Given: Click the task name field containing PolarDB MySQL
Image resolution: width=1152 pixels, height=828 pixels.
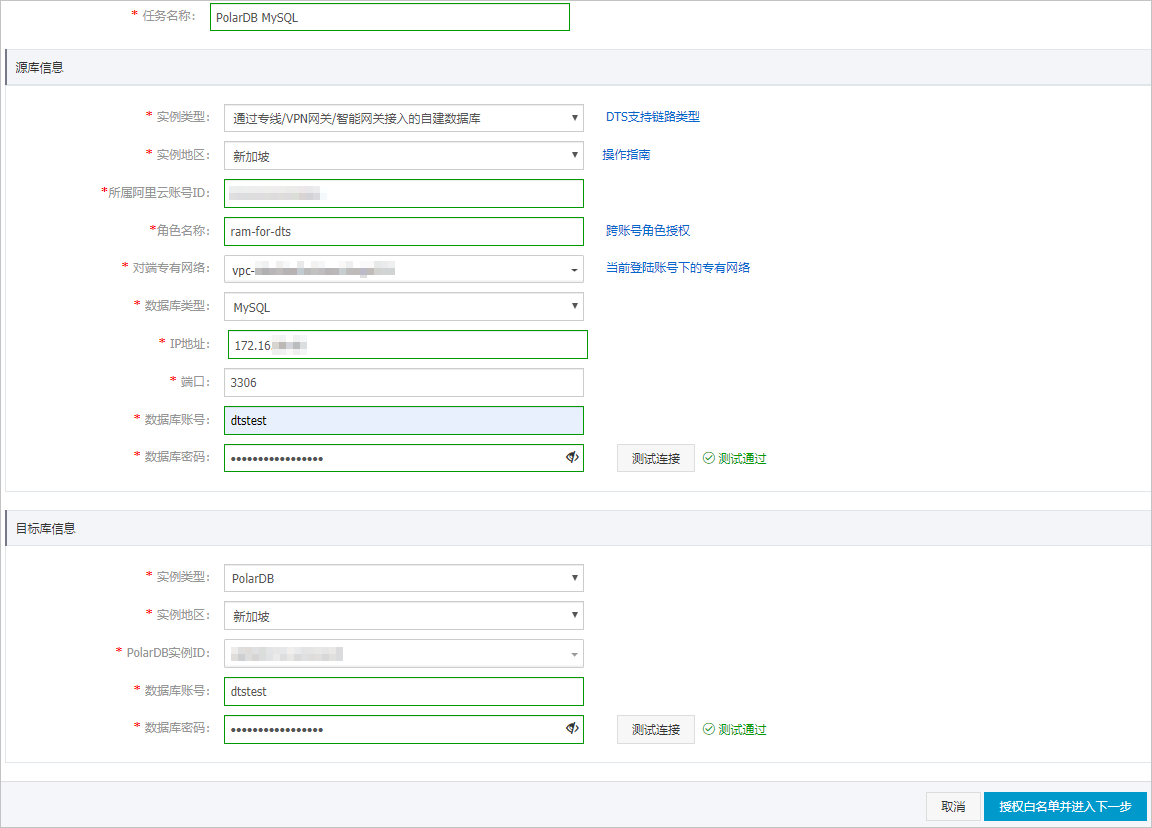Looking at the screenshot, I should 389,18.
